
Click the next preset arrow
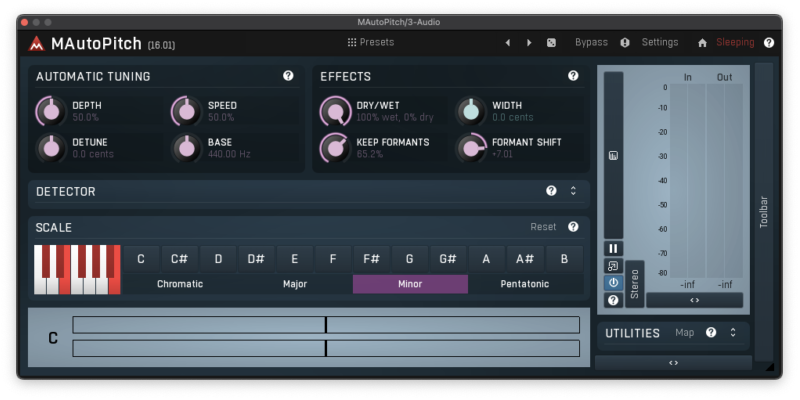(x=529, y=43)
